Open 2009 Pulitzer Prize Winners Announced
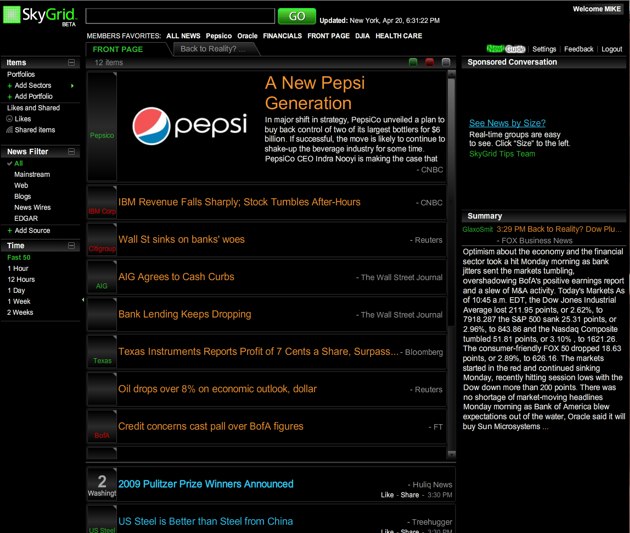Viewport: 630px width, 533px height. 206,484
